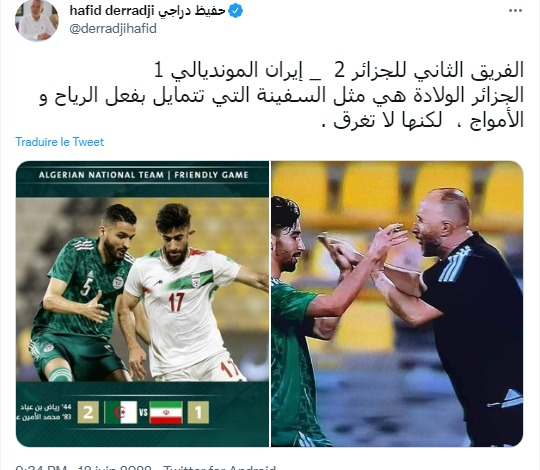
Task: Click the Iranian flag in the score graphic
Action: pyautogui.click(x=166, y=412)
